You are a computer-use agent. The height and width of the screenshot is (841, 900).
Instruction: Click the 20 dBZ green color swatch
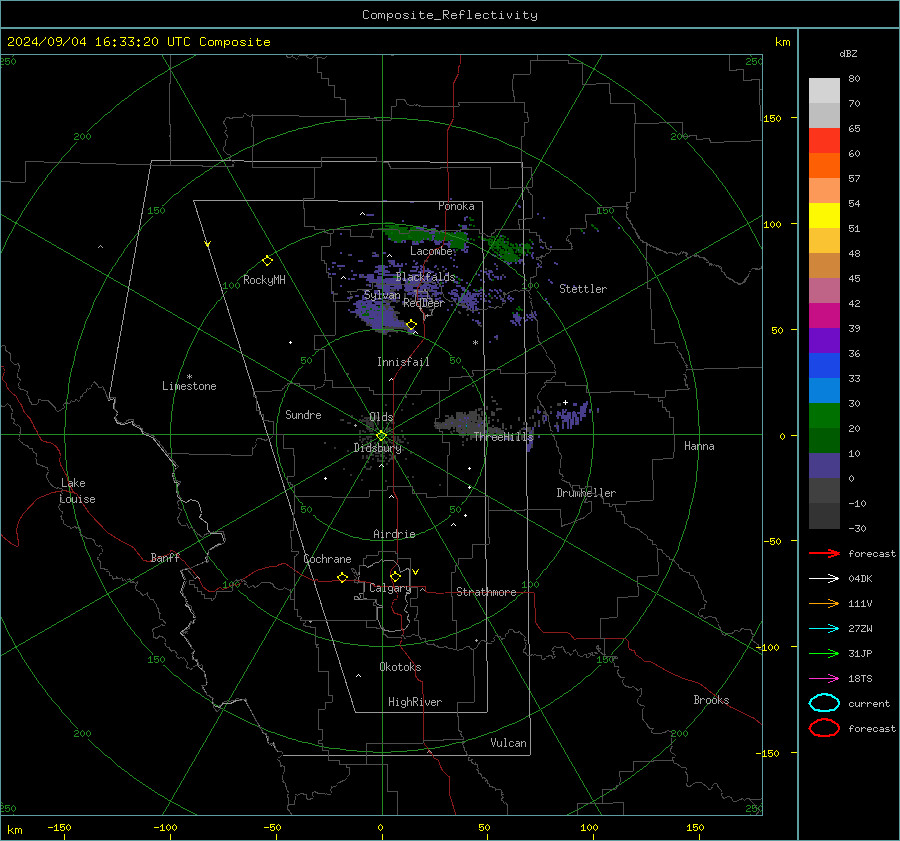click(x=824, y=416)
